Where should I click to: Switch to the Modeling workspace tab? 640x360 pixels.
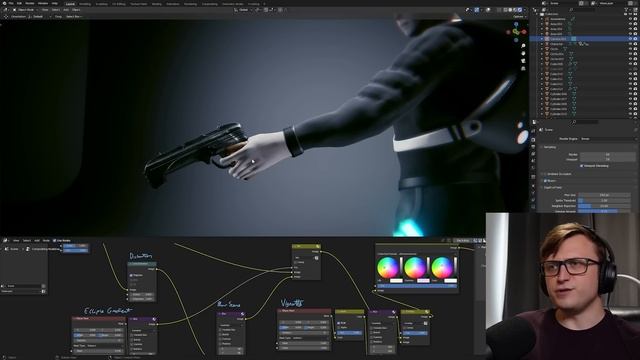[85, 4]
